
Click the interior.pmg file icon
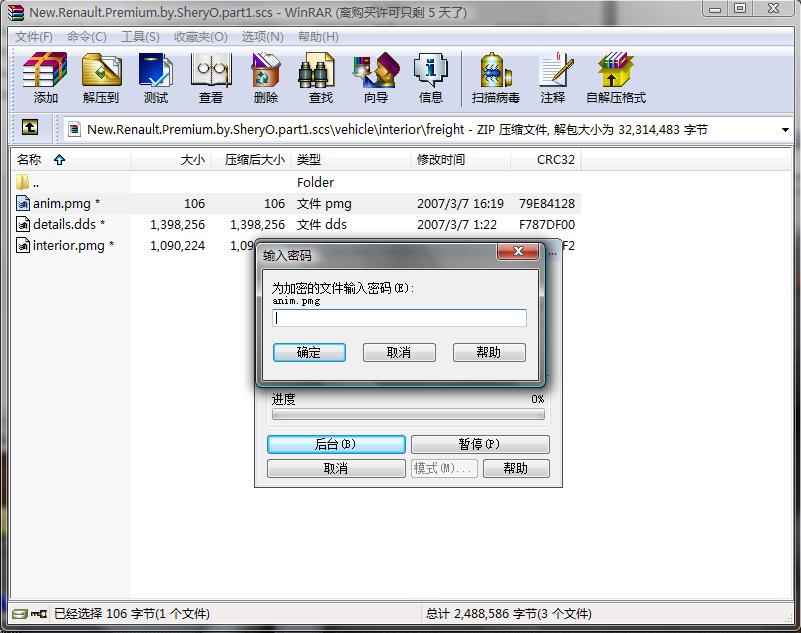23,245
